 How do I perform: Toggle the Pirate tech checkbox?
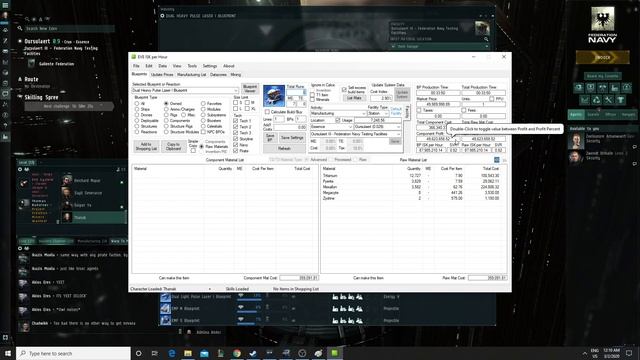pos(236,151)
